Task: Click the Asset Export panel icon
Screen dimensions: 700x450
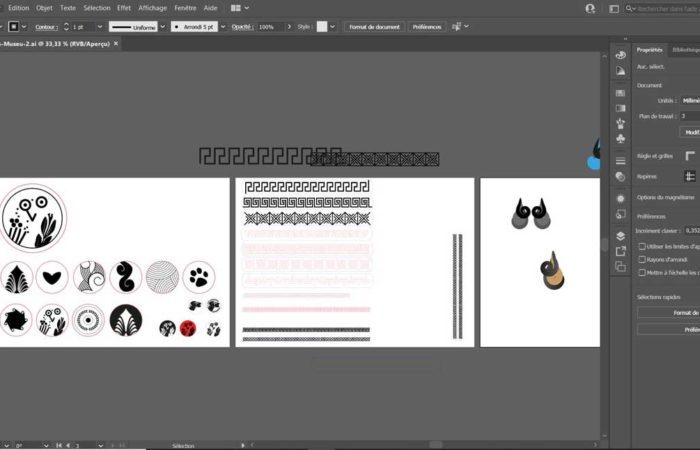Action: coord(620,251)
